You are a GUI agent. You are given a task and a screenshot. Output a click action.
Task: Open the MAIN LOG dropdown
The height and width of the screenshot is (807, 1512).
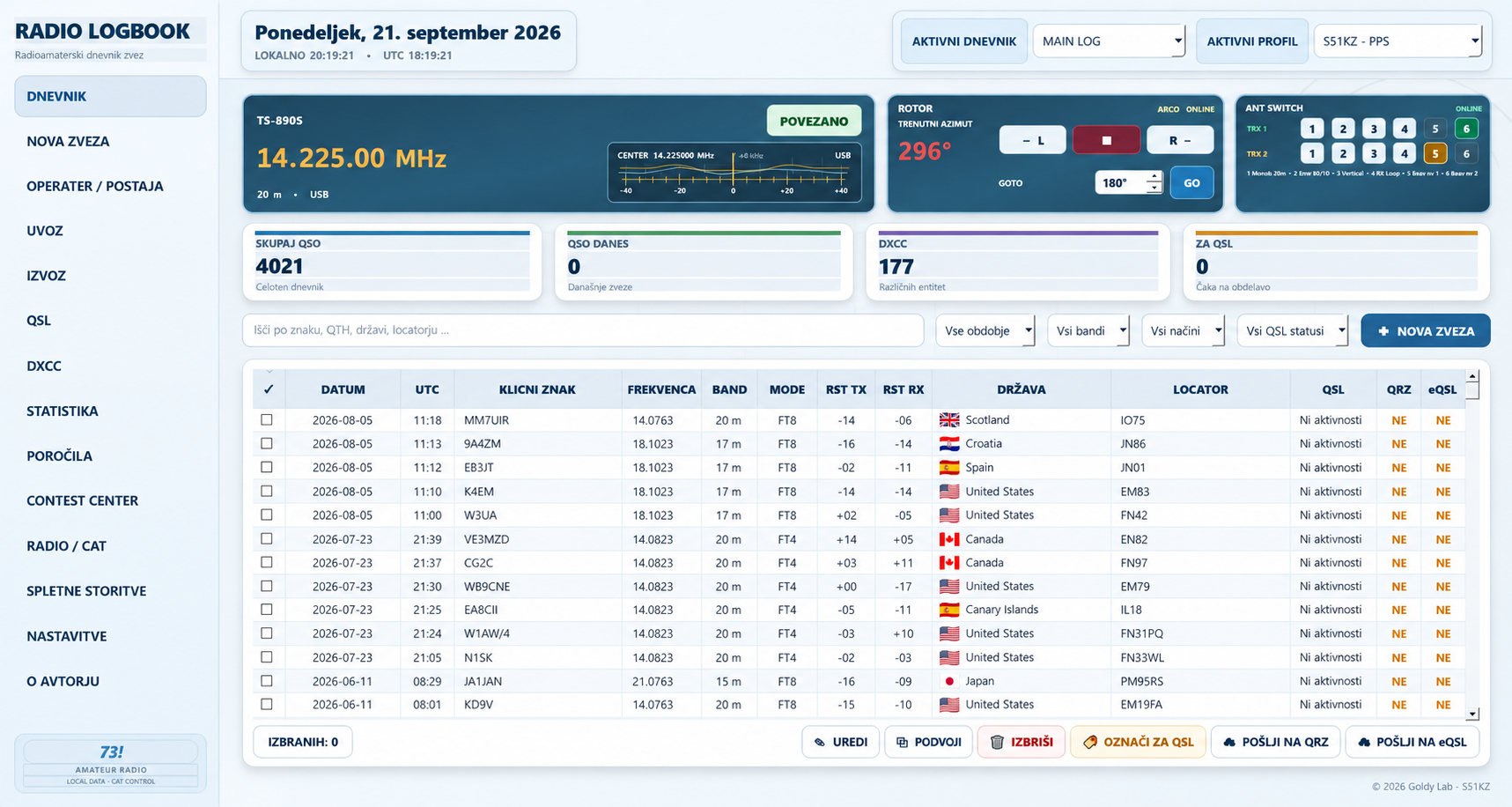click(1109, 41)
